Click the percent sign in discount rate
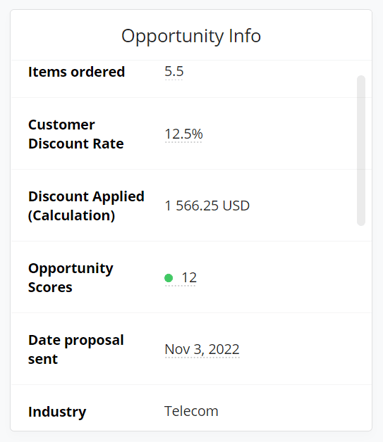This screenshot has height=442, width=383. (197, 134)
